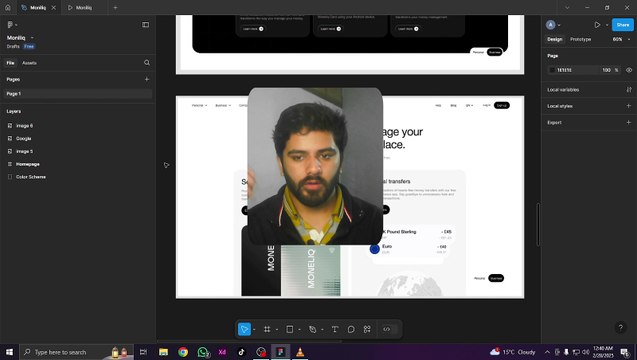This screenshot has width=637, height=360.
Task: Open the user avatar dropdown
Action: pyautogui.click(x=553, y=25)
